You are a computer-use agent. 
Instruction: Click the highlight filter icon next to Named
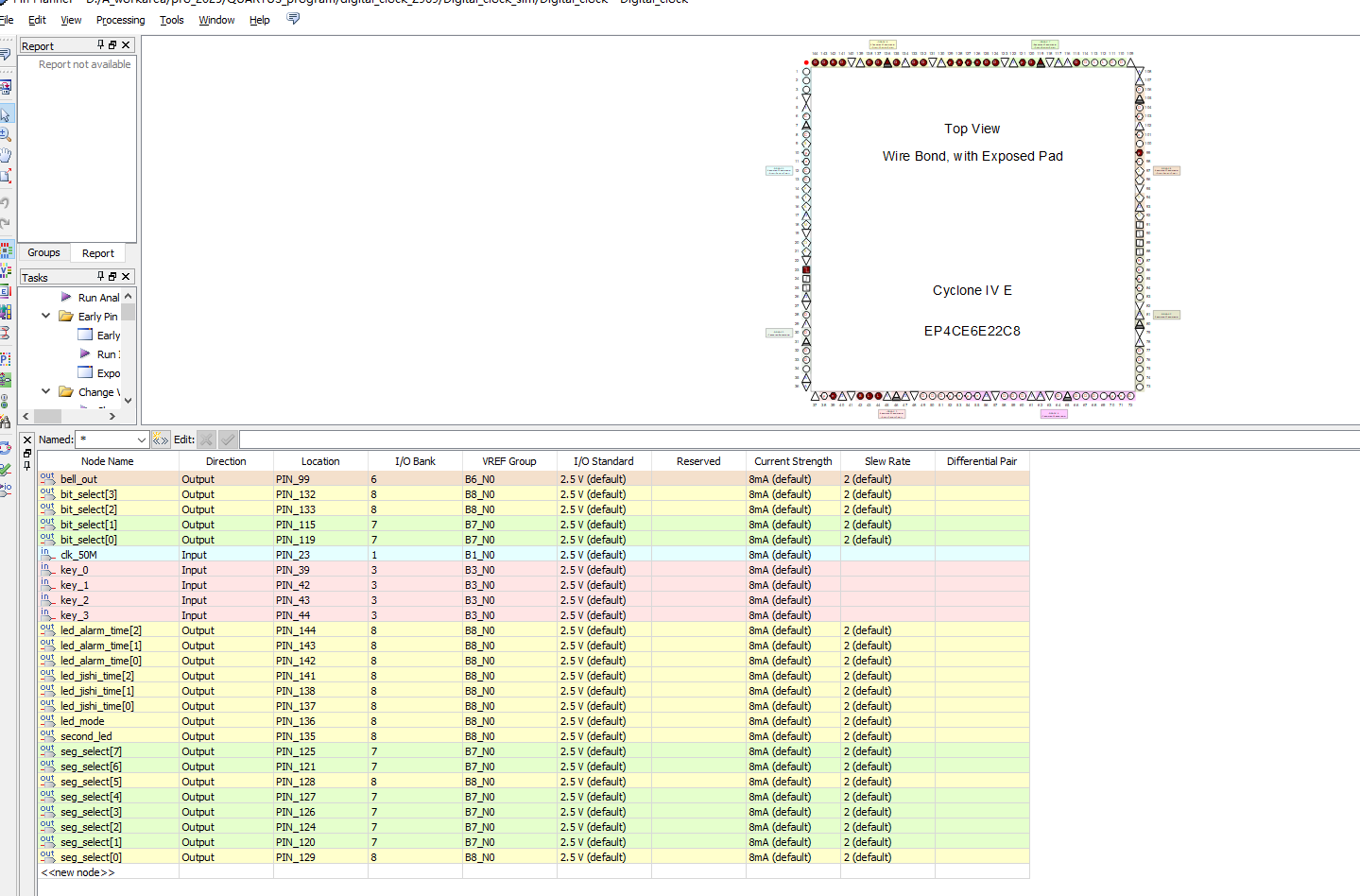click(x=161, y=439)
